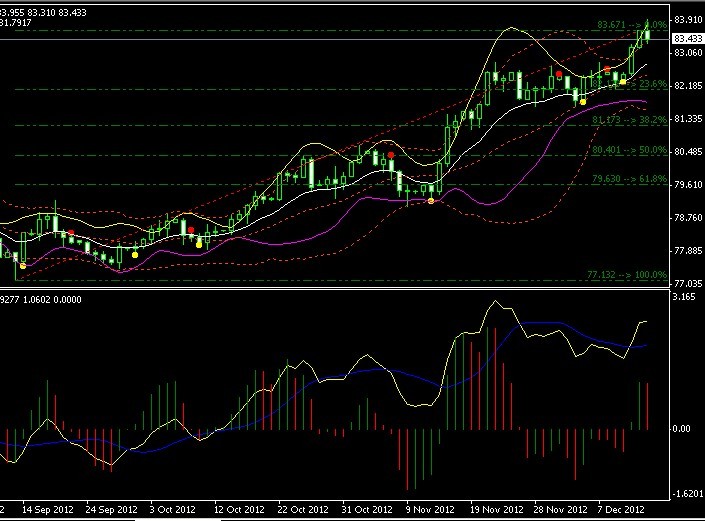Click the Fibonacci label 83.671 --> 0.0%
This screenshot has width=705, height=521.
click(632, 25)
